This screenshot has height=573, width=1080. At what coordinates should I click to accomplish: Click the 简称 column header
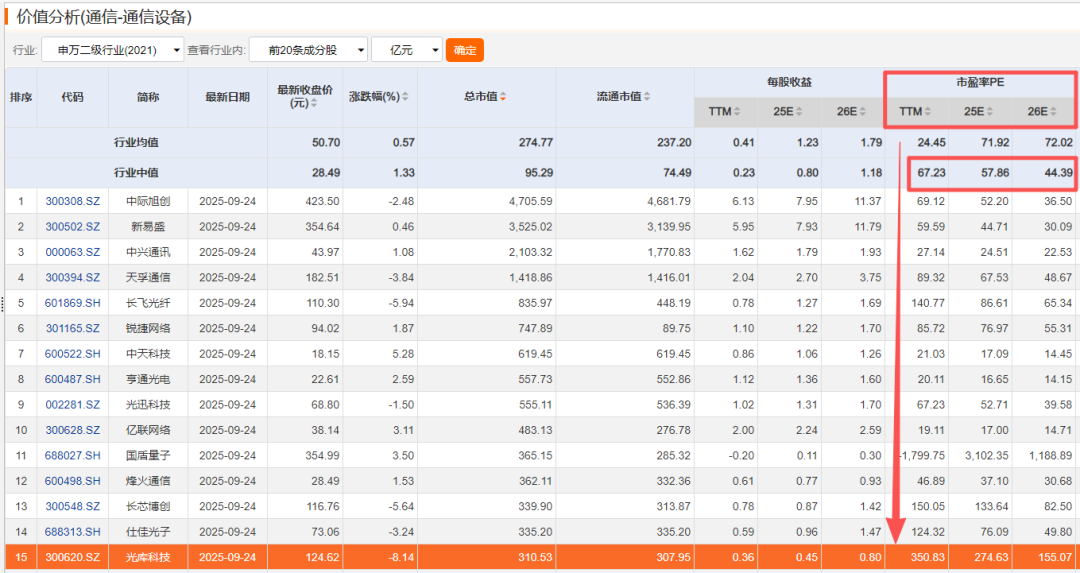148,97
